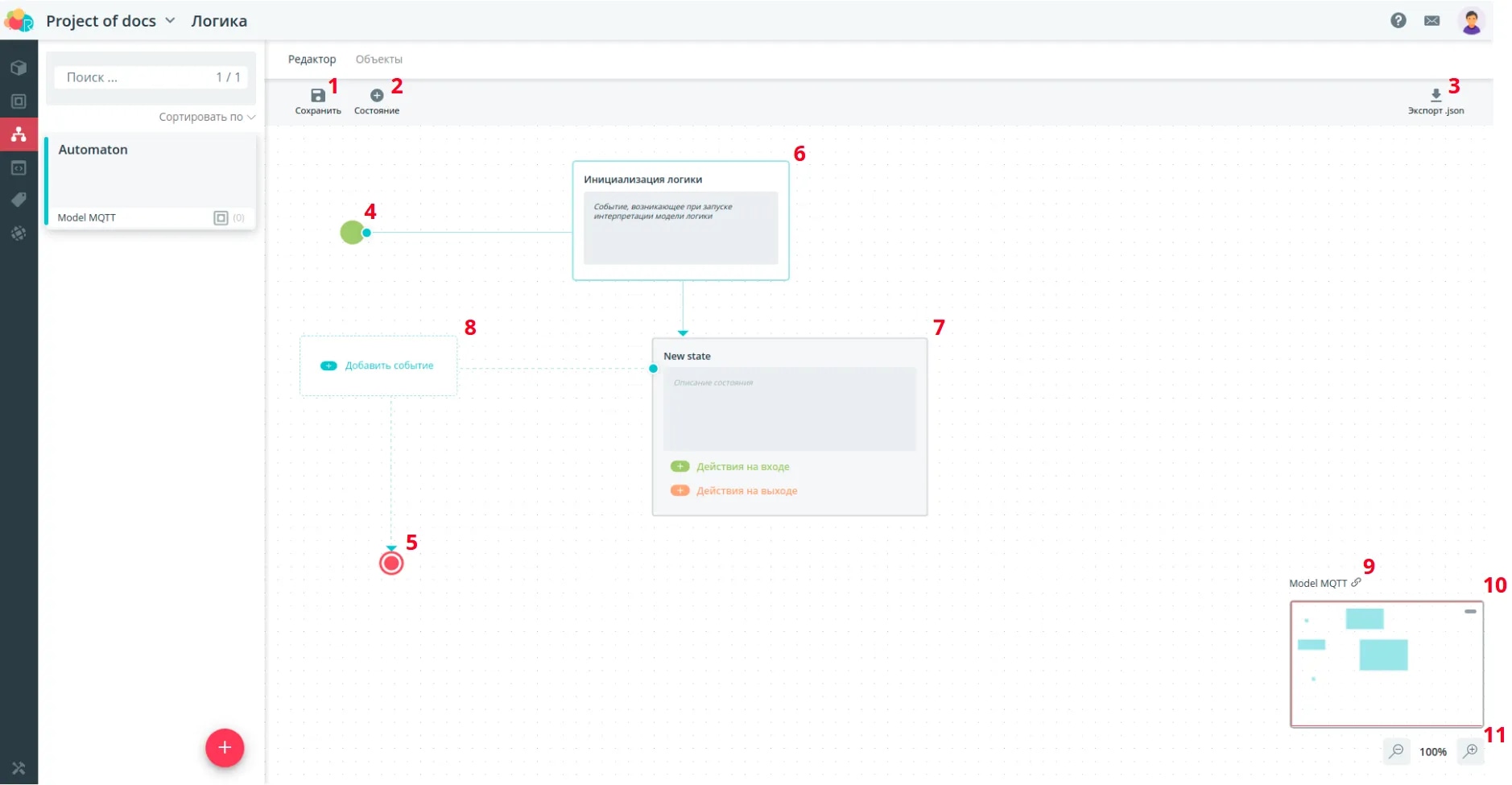Click the green plus for Действия на входе

[x=680, y=466]
